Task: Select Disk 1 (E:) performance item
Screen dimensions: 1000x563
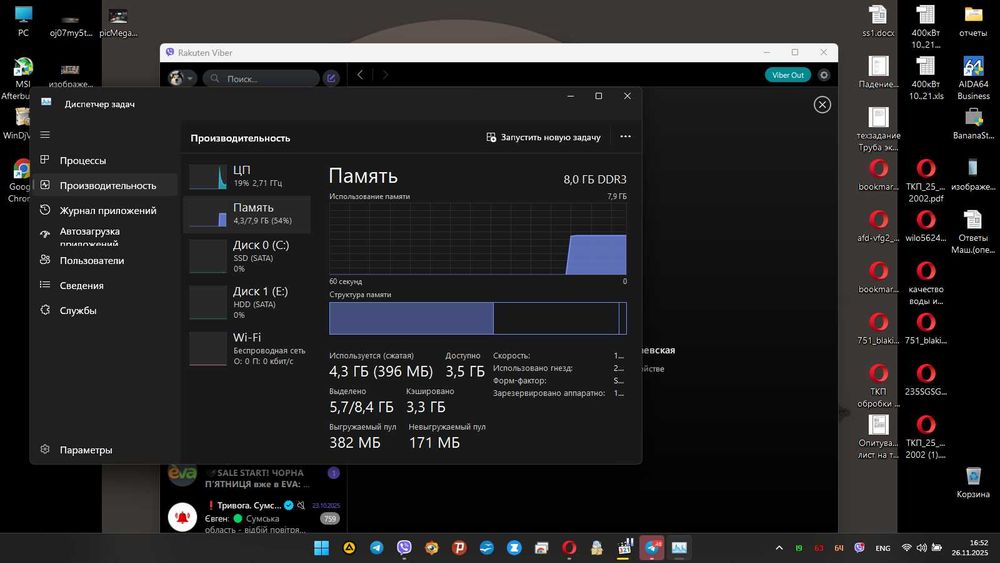Action: click(247, 302)
